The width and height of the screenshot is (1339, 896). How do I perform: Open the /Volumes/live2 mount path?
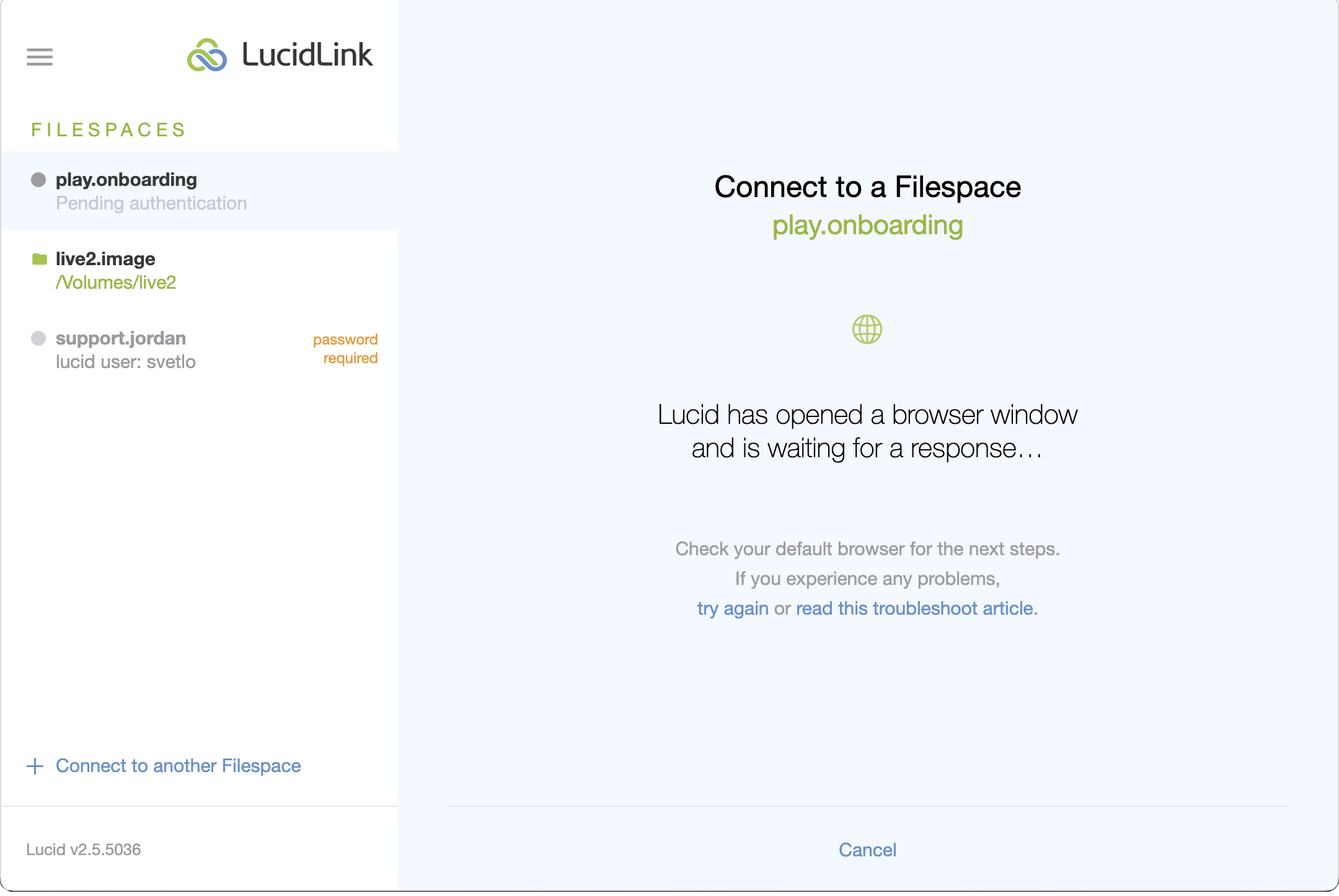(116, 283)
